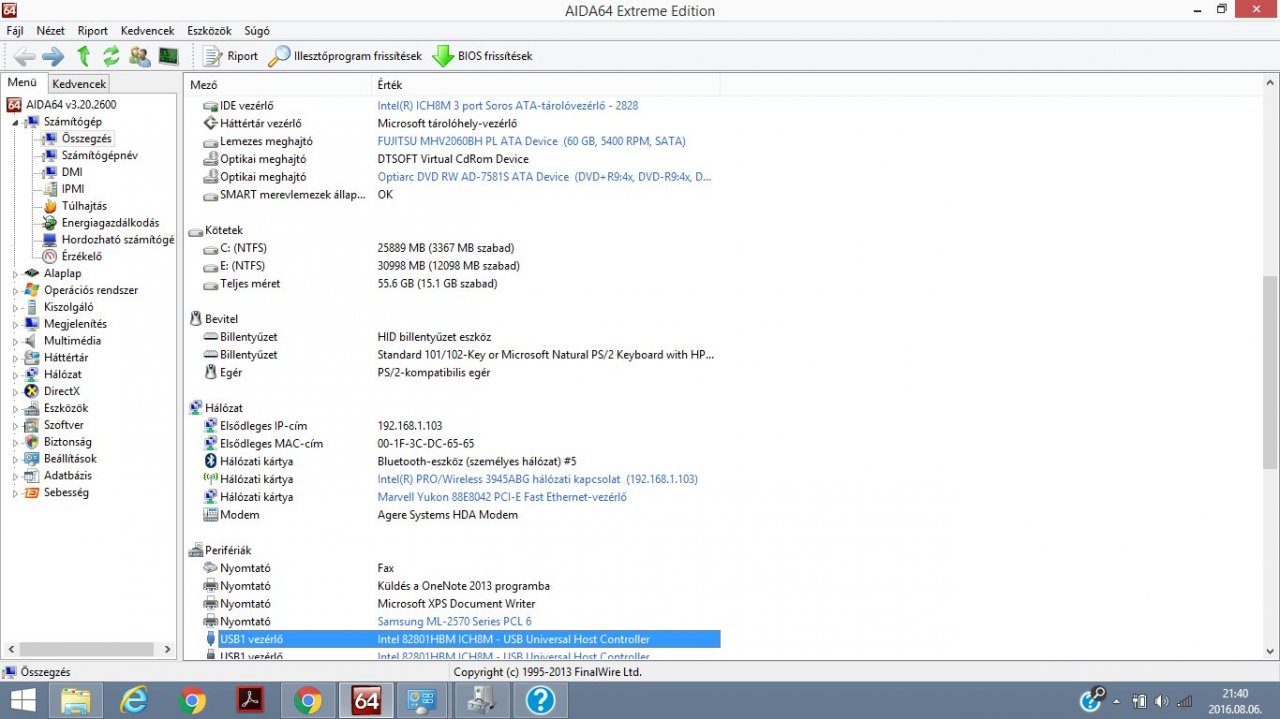The image size is (1280, 719).
Task: Expand the Operációs rendszer tree node
Action: point(15,290)
